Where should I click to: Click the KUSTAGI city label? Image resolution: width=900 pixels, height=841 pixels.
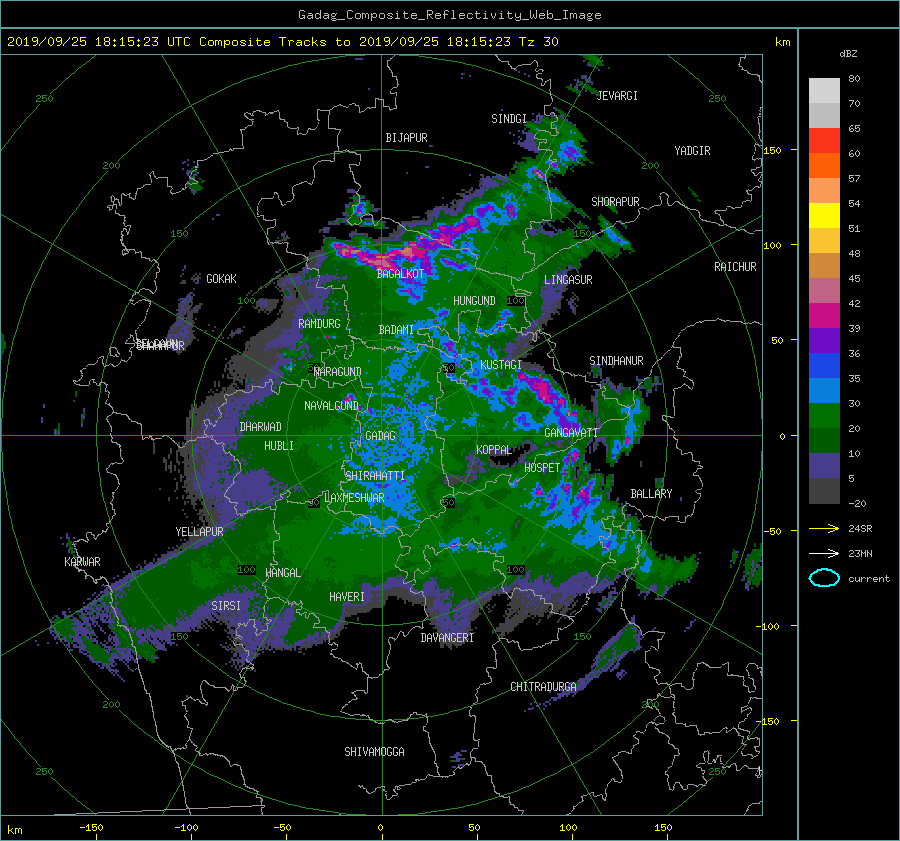click(501, 365)
